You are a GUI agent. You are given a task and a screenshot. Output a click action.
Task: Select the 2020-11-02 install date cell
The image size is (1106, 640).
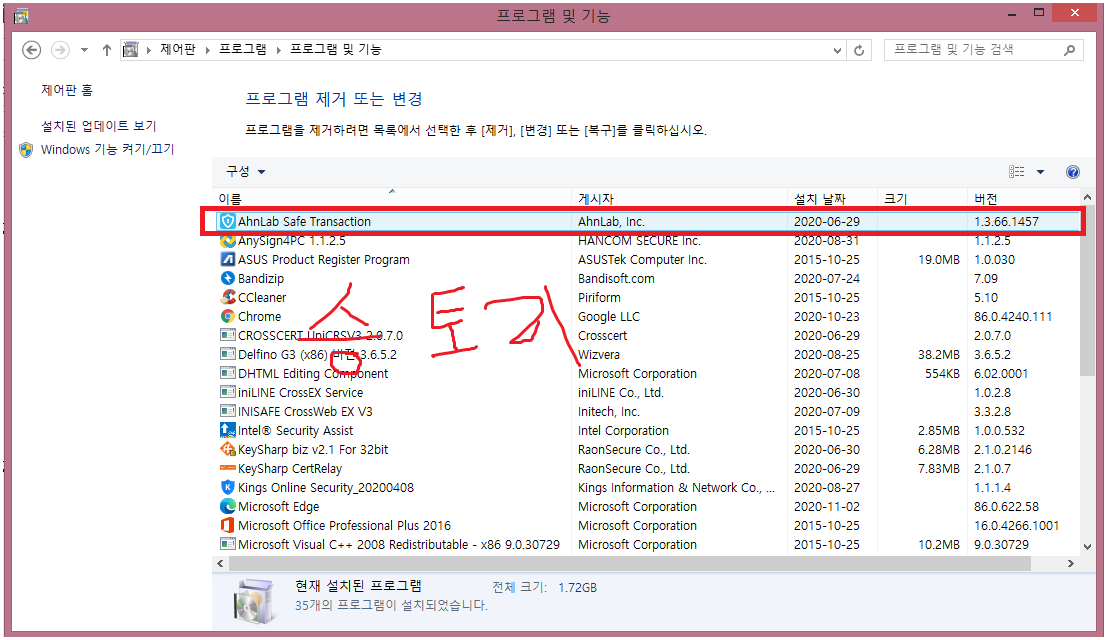click(827, 507)
